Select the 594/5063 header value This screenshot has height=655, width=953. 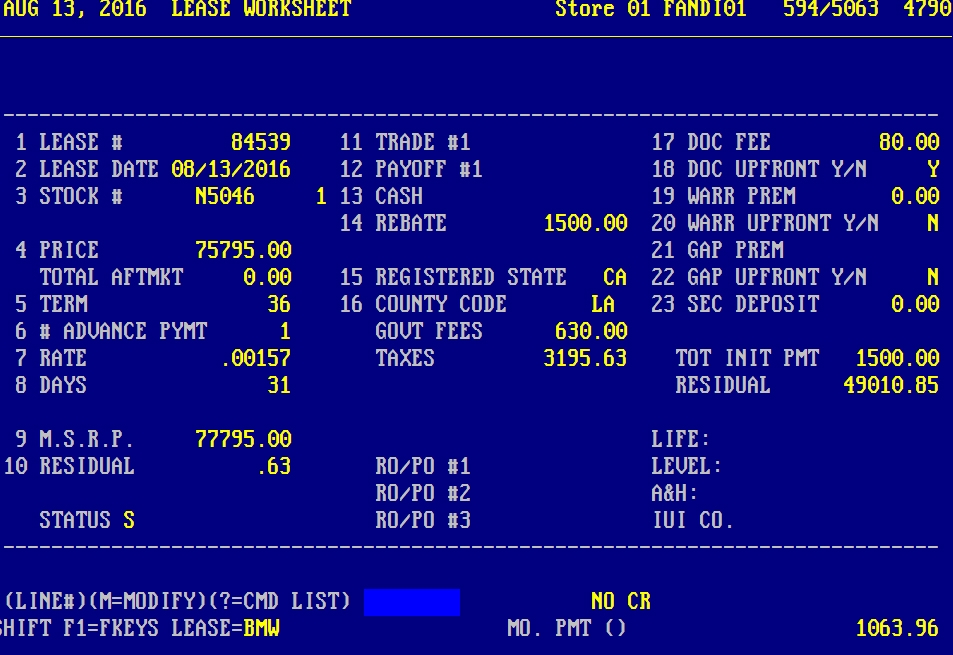[831, 9]
